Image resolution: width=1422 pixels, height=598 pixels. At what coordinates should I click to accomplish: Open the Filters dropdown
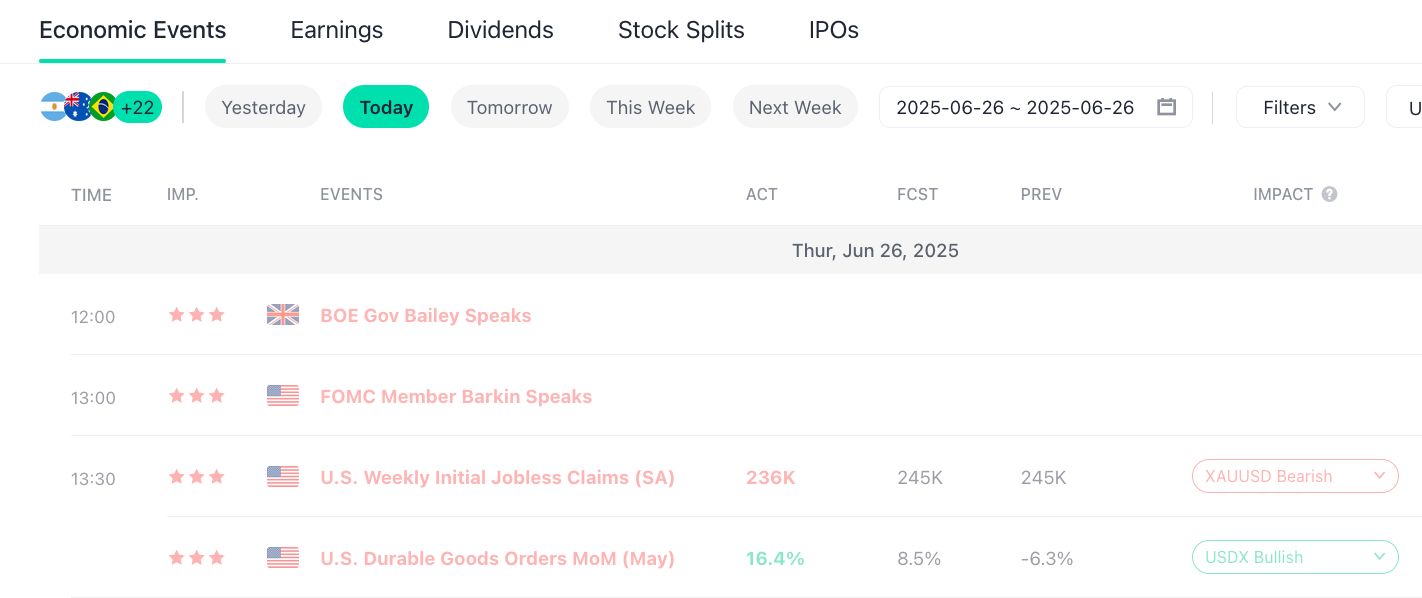[1300, 107]
